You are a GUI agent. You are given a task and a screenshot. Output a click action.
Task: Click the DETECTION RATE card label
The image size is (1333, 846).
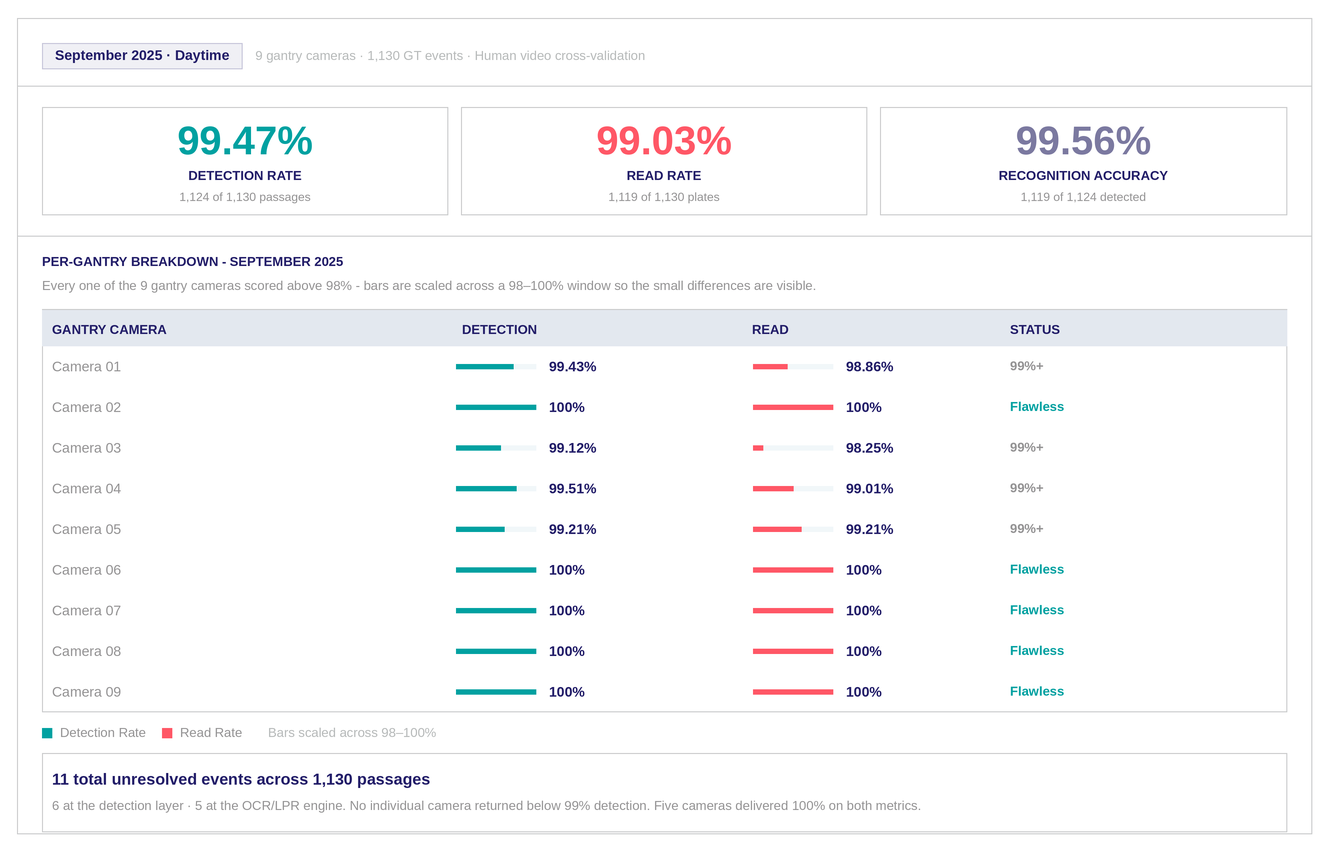(x=245, y=176)
